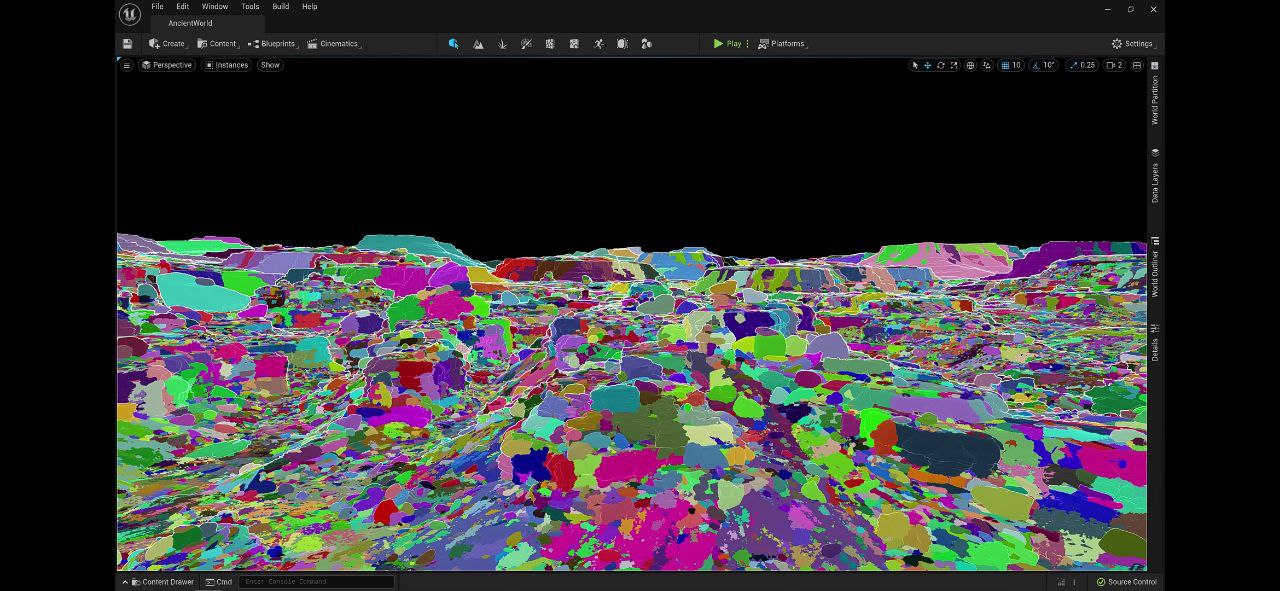Image resolution: width=1280 pixels, height=591 pixels.
Task: Open the editor Settings menu
Action: tap(1134, 44)
